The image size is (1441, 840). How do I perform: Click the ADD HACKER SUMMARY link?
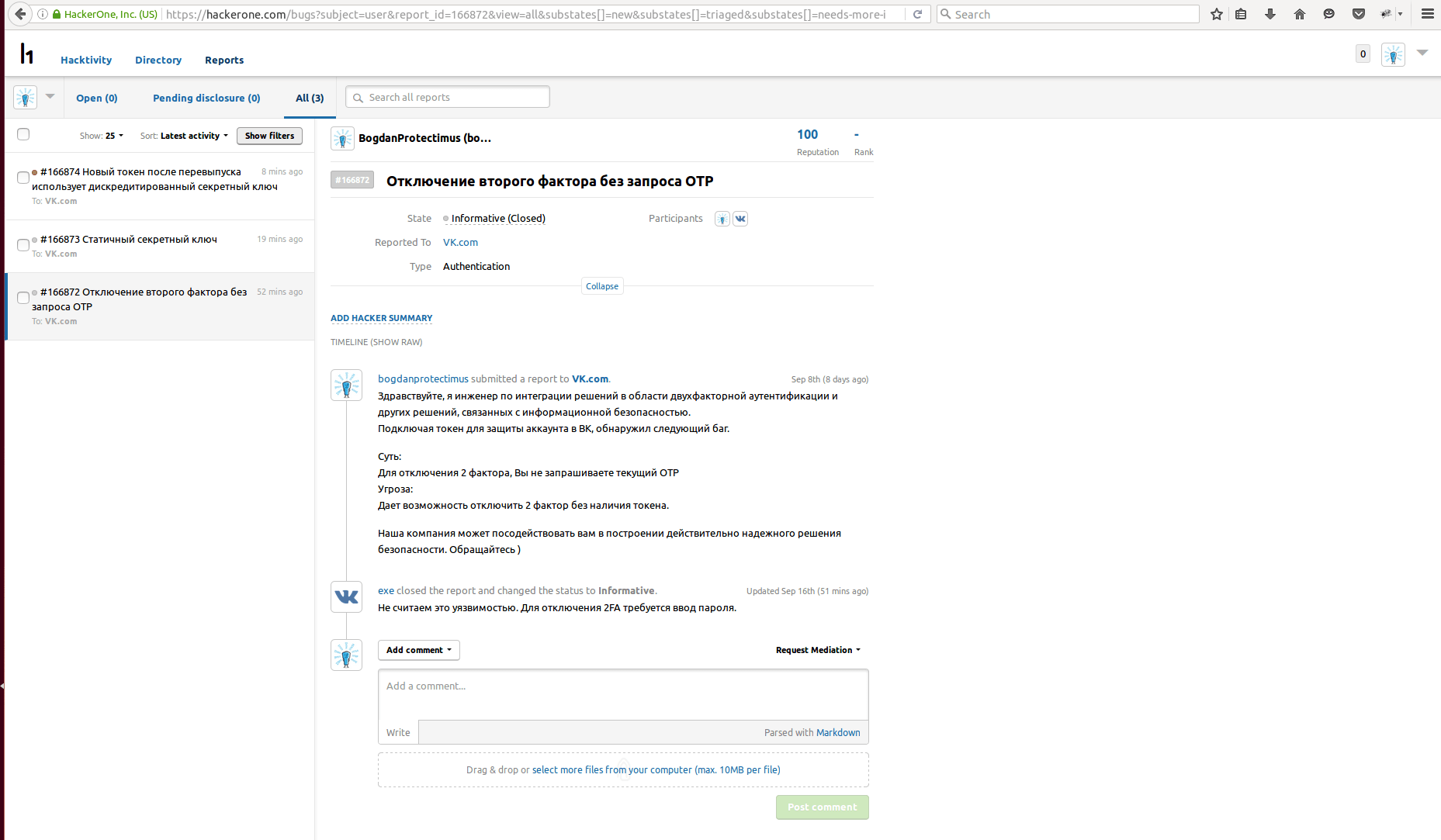381,318
